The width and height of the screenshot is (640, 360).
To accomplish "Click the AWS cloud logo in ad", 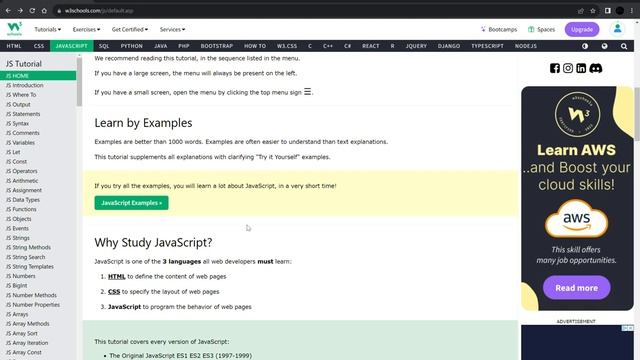I will pos(576,219).
